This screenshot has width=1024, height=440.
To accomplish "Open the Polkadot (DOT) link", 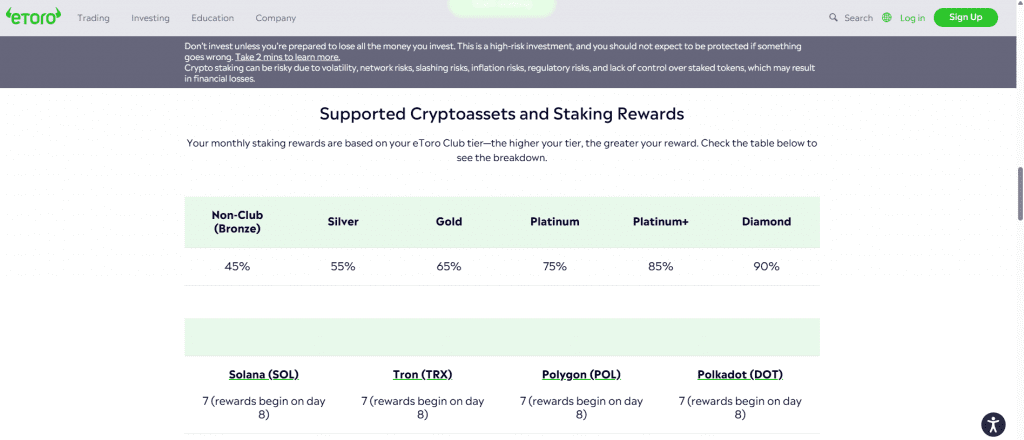I will [740, 375].
